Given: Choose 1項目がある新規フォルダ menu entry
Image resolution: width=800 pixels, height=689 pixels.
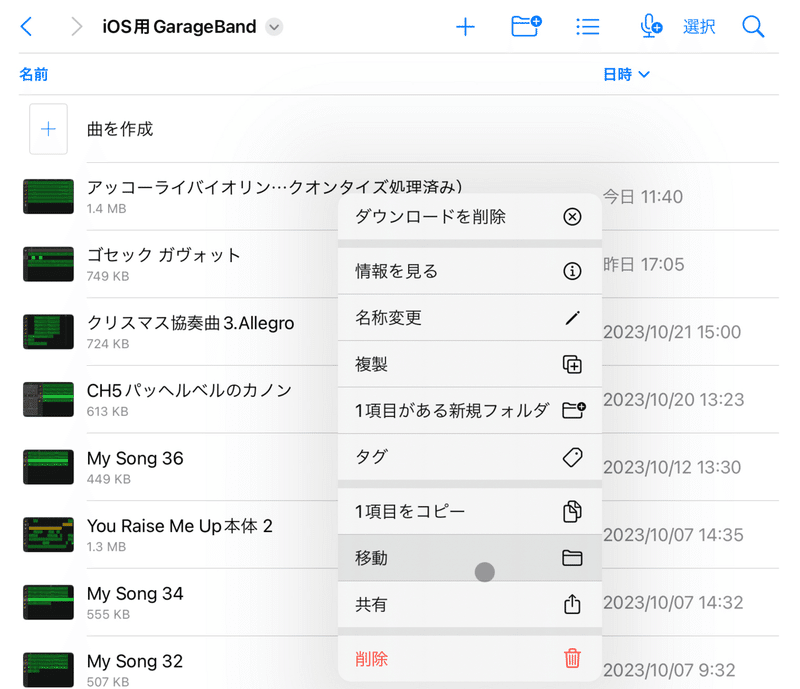Looking at the screenshot, I should (470, 410).
